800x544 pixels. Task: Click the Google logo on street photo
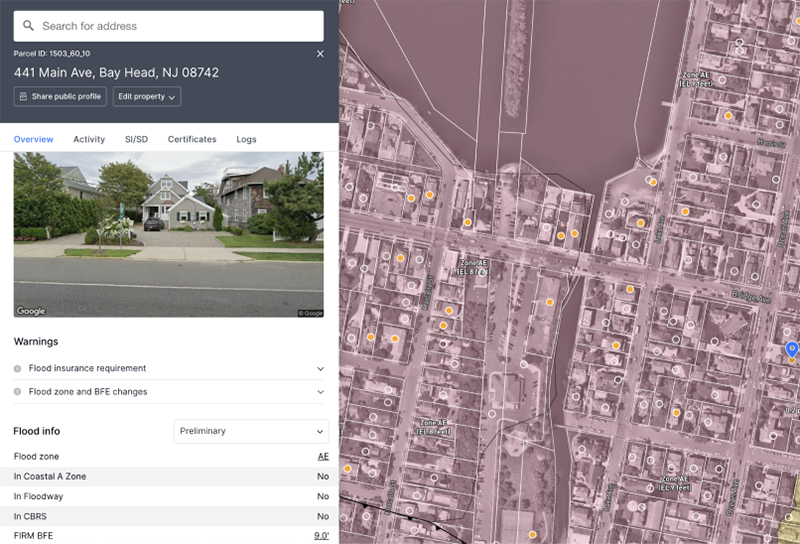(31, 312)
